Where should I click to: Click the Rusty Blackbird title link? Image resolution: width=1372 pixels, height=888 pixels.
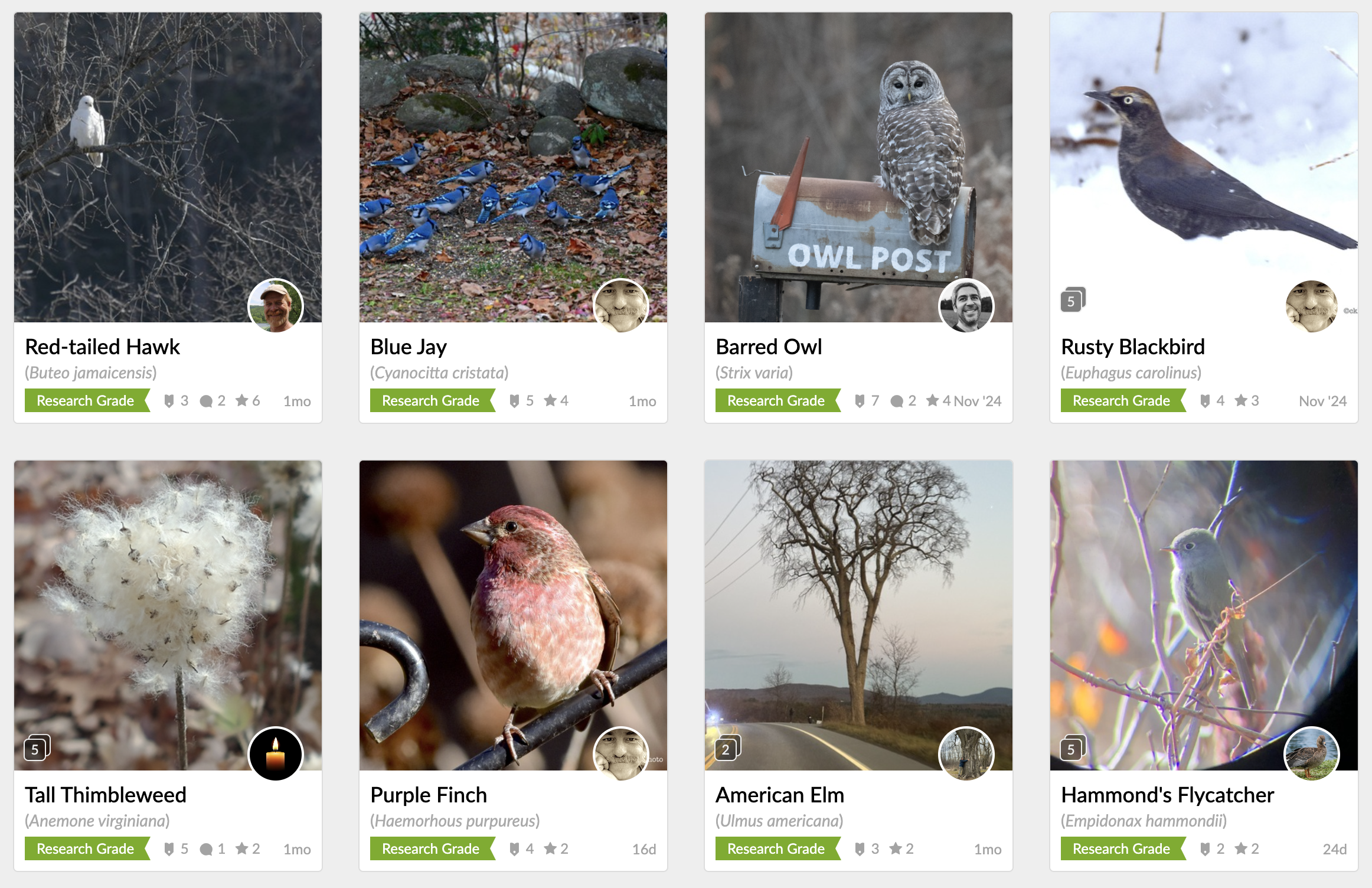click(x=1132, y=347)
